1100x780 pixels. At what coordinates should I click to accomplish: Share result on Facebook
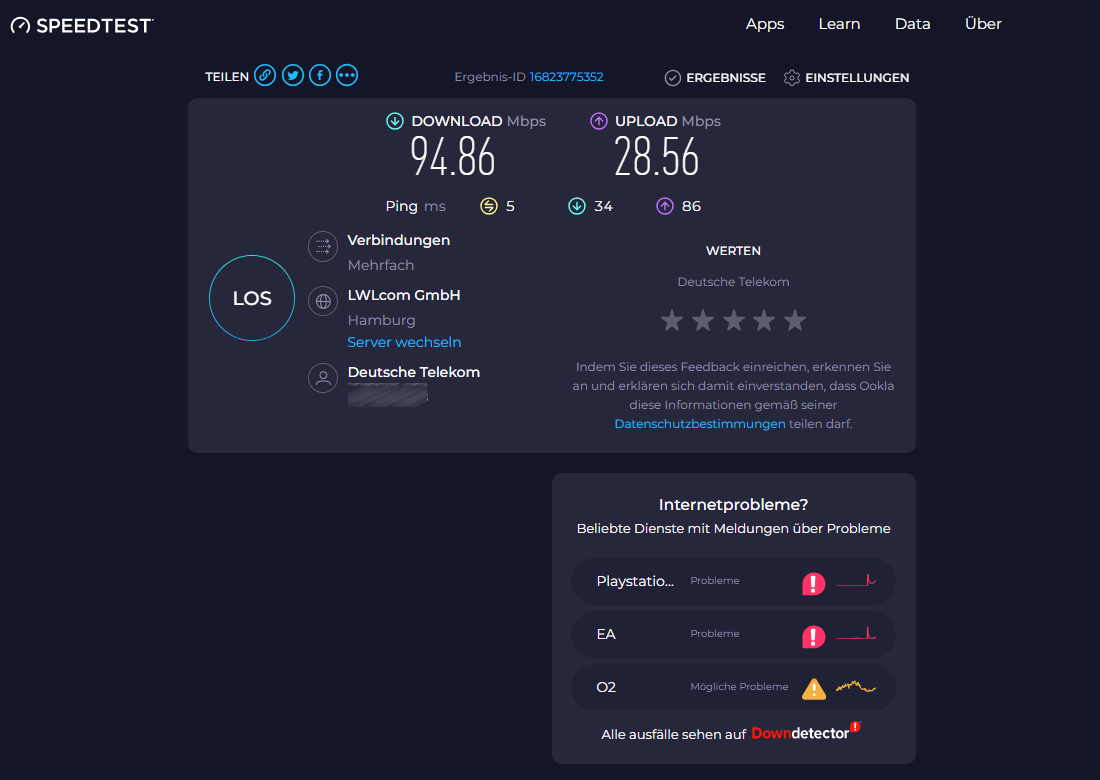tap(320, 75)
